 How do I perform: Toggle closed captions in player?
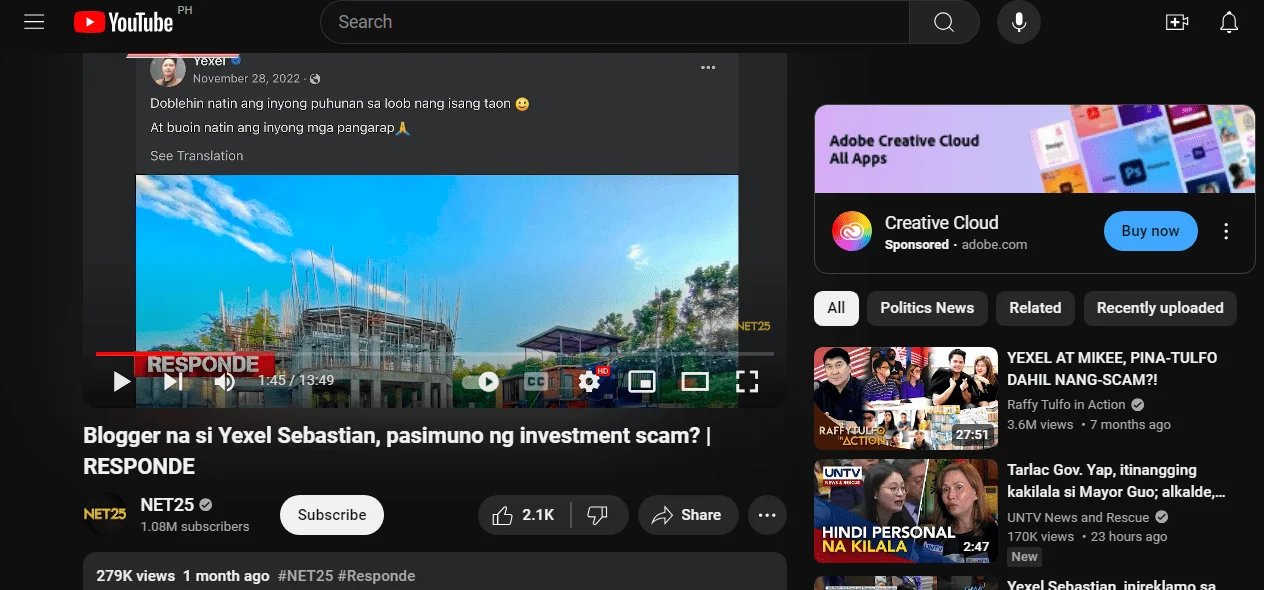[x=536, y=381]
